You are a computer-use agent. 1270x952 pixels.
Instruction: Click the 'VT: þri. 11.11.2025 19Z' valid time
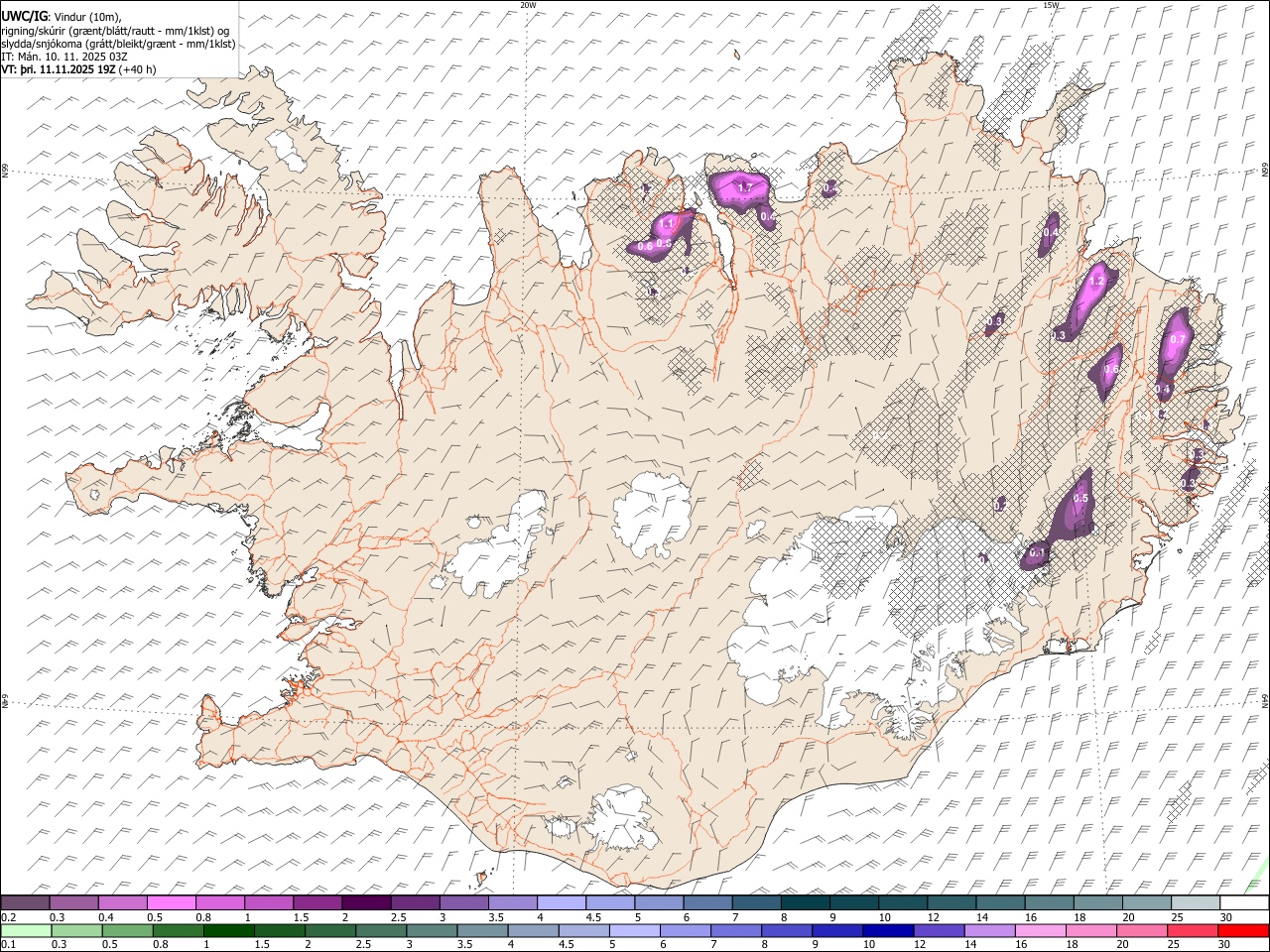(61, 69)
